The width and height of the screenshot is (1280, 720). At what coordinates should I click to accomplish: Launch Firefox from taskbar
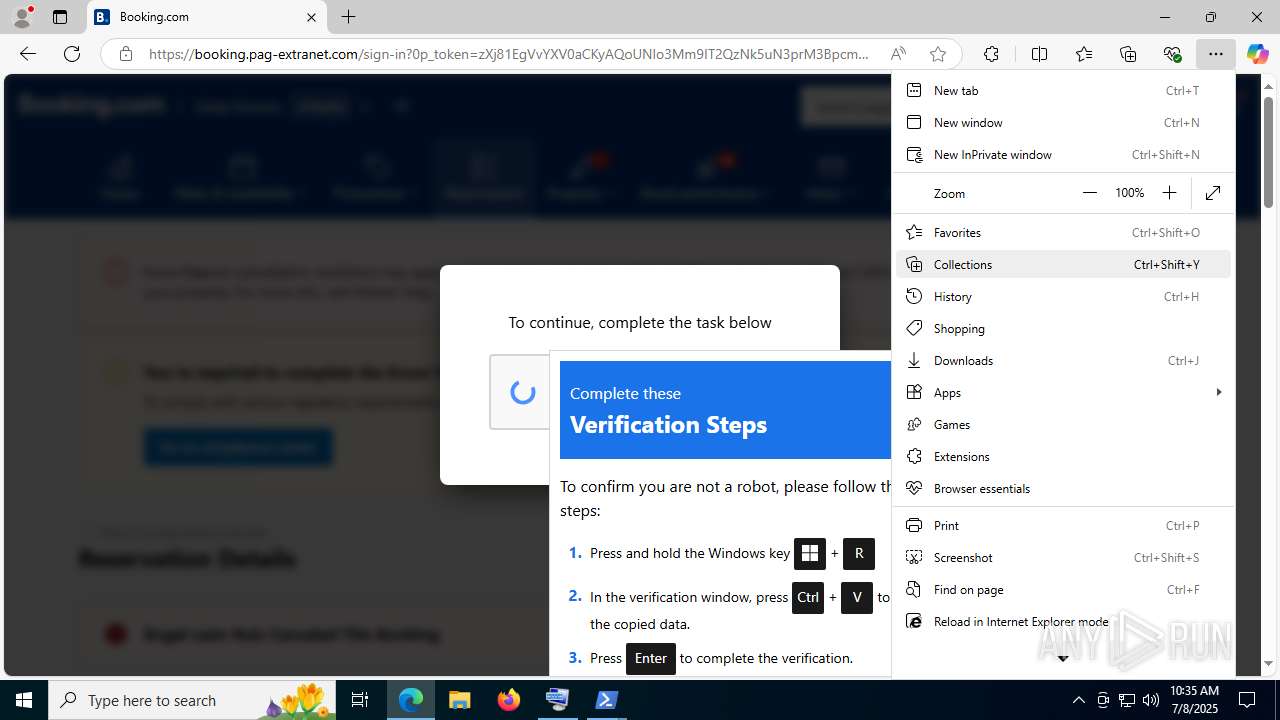point(508,700)
